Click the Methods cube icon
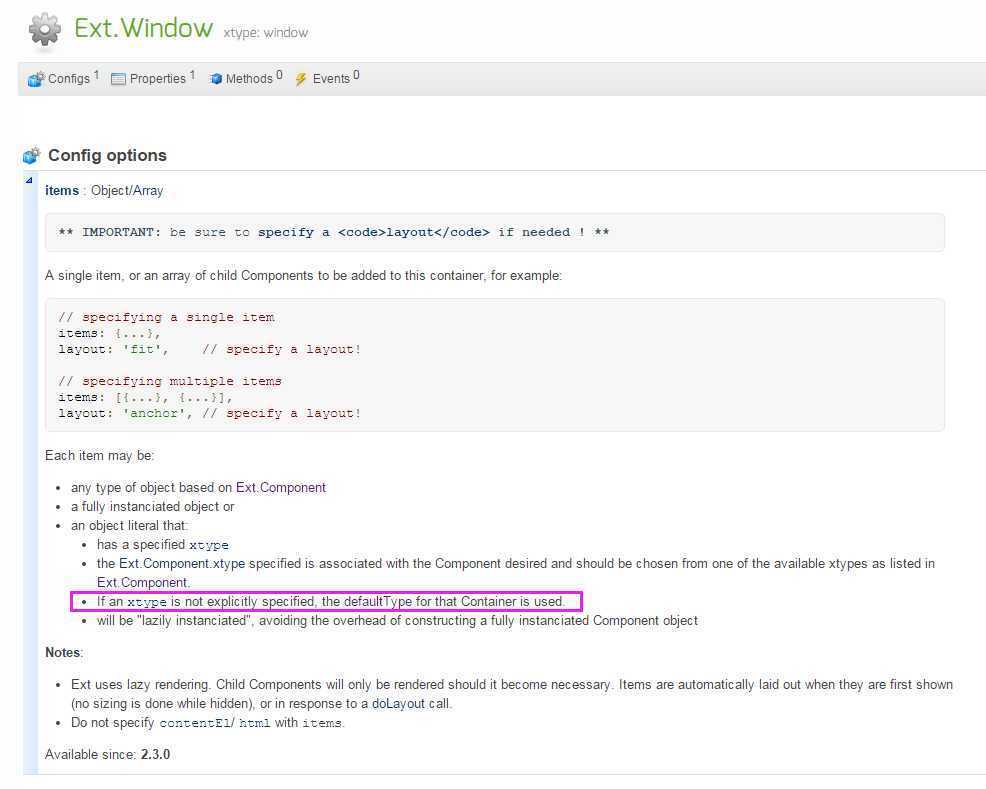Image resolution: width=986 pixels, height=789 pixels. [x=216, y=79]
